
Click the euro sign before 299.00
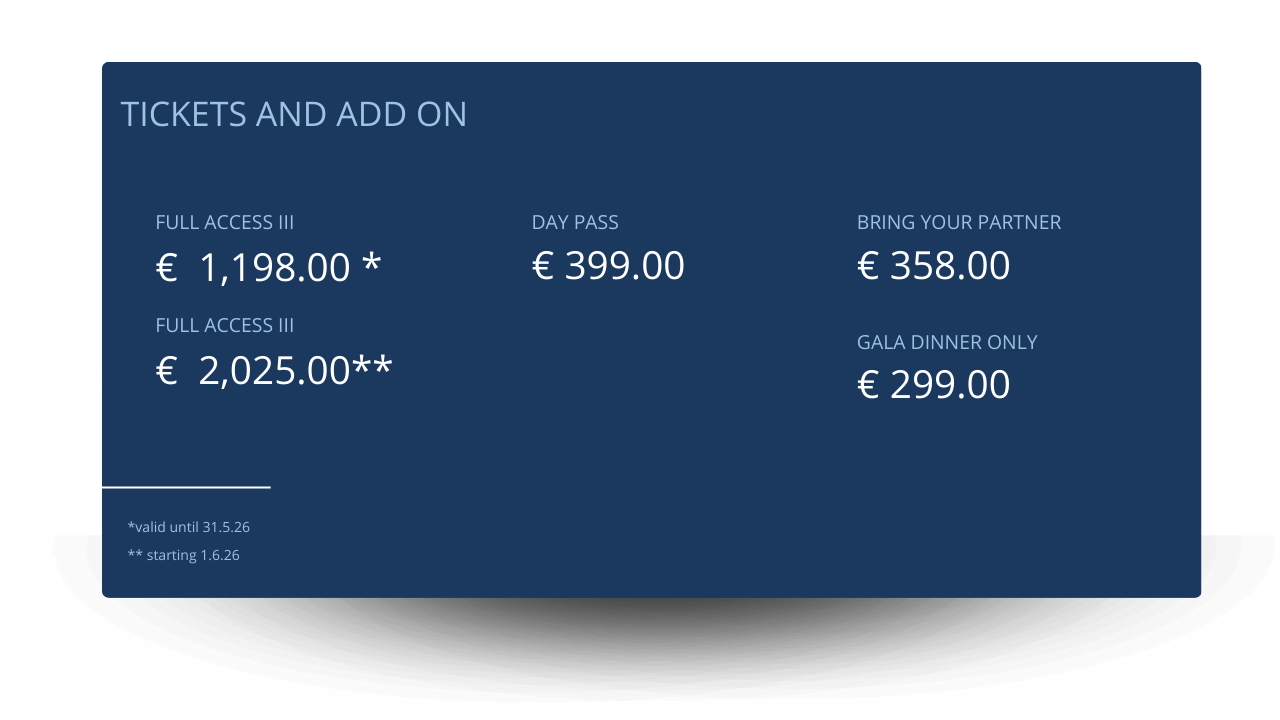pyautogui.click(x=868, y=385)
